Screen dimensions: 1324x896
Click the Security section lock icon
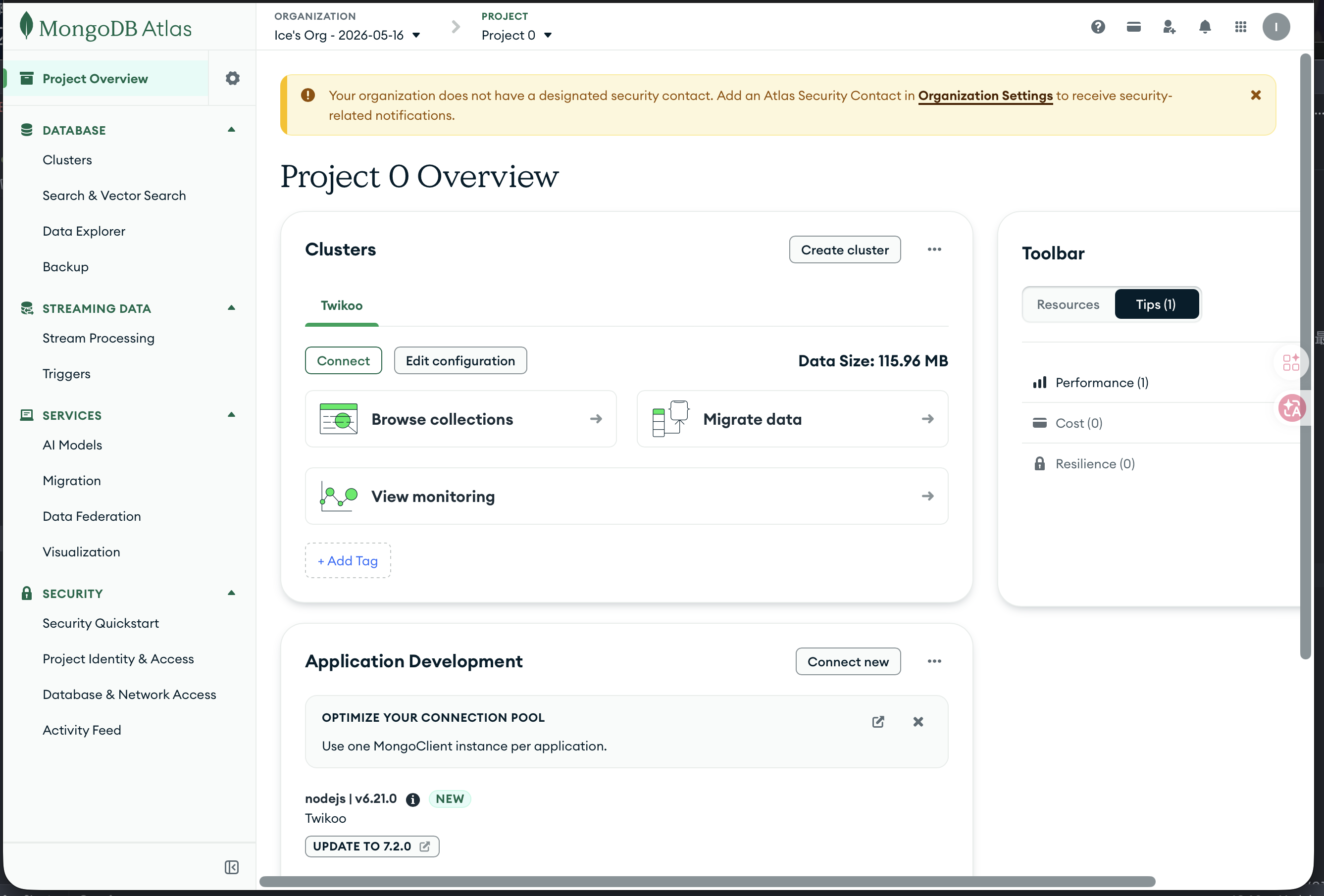coord(26,594)
